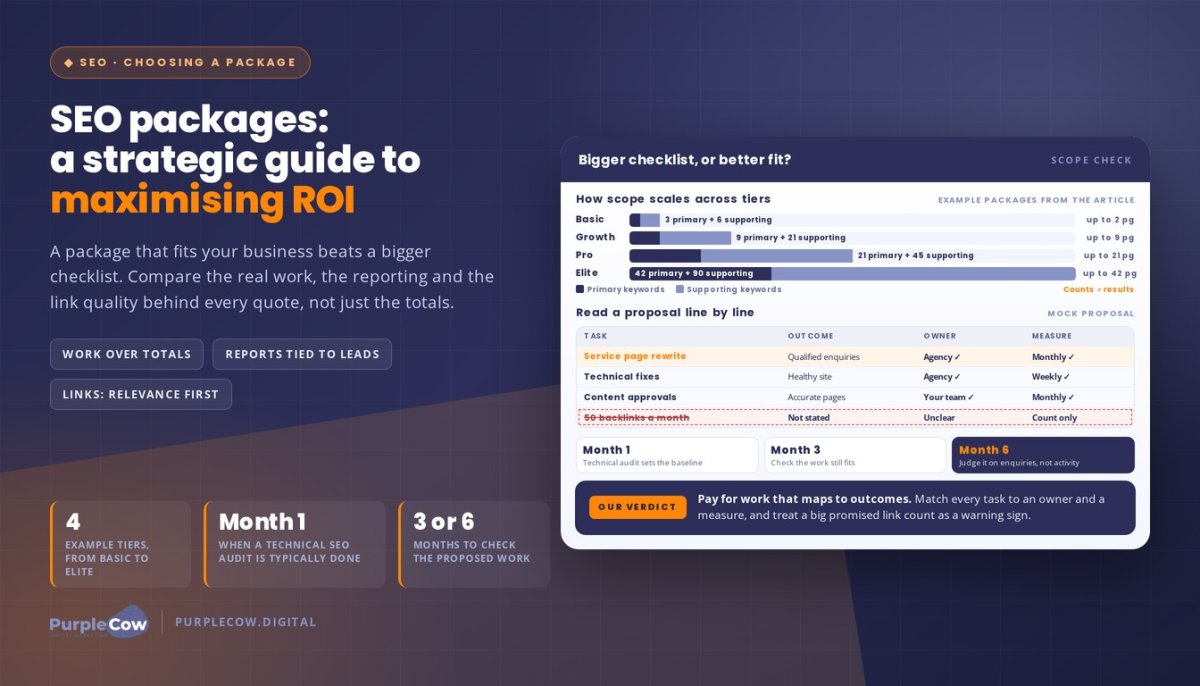Click the 'Work over totals' tag

coord(127,354)
